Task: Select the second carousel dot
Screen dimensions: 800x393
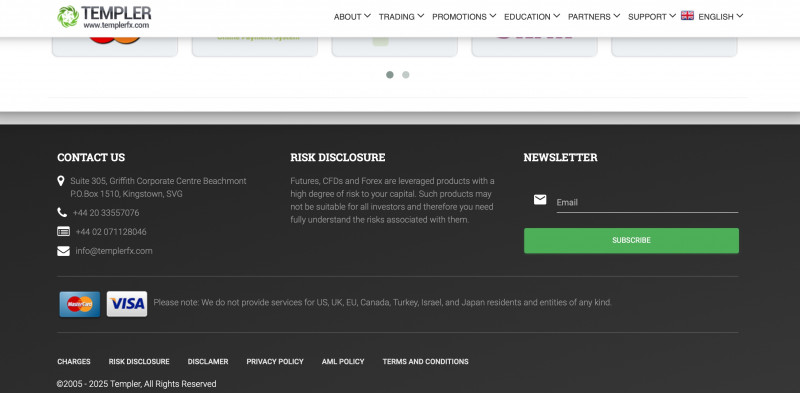Action: (x=406, y=75)
